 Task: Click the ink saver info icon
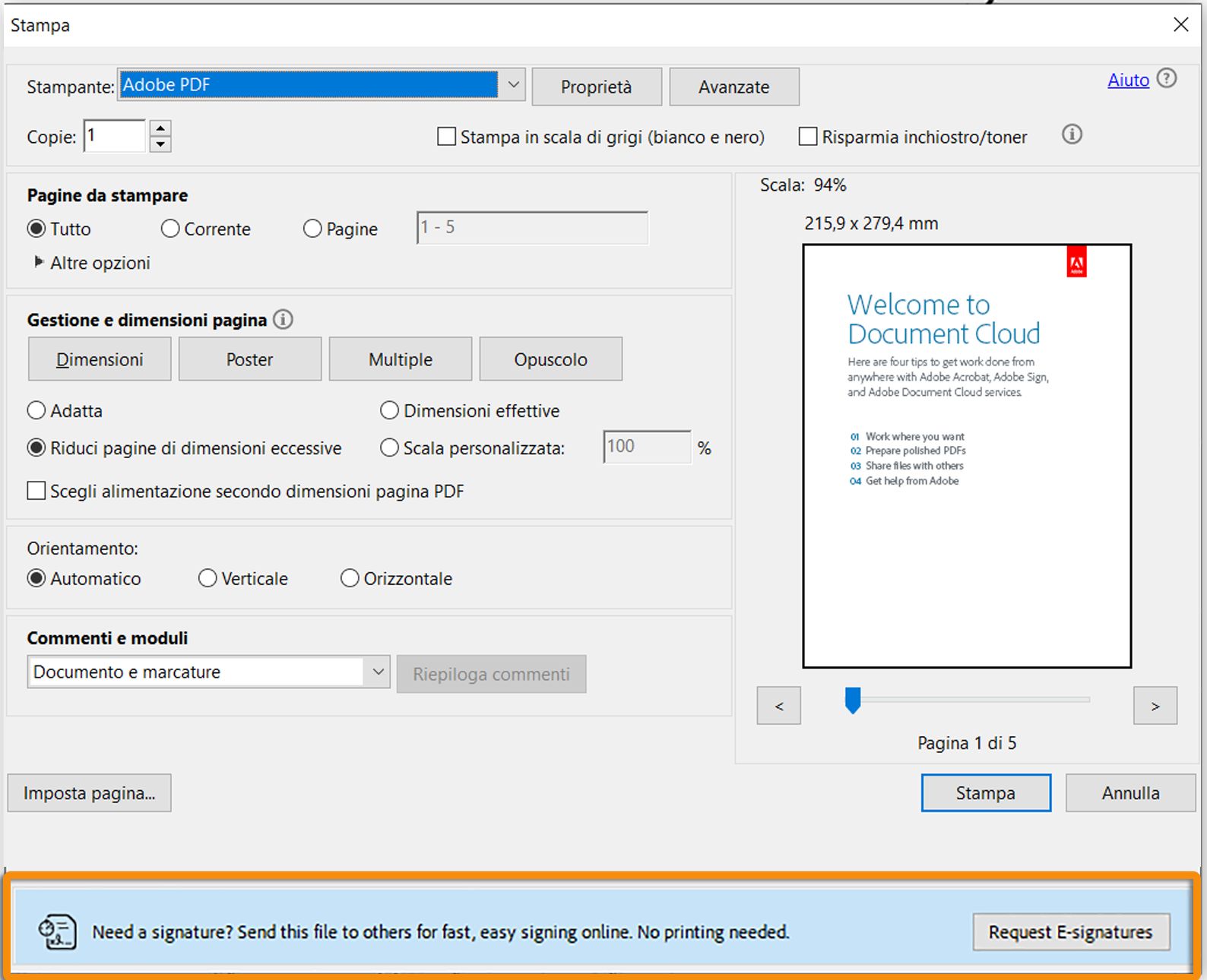(1072, 135)
